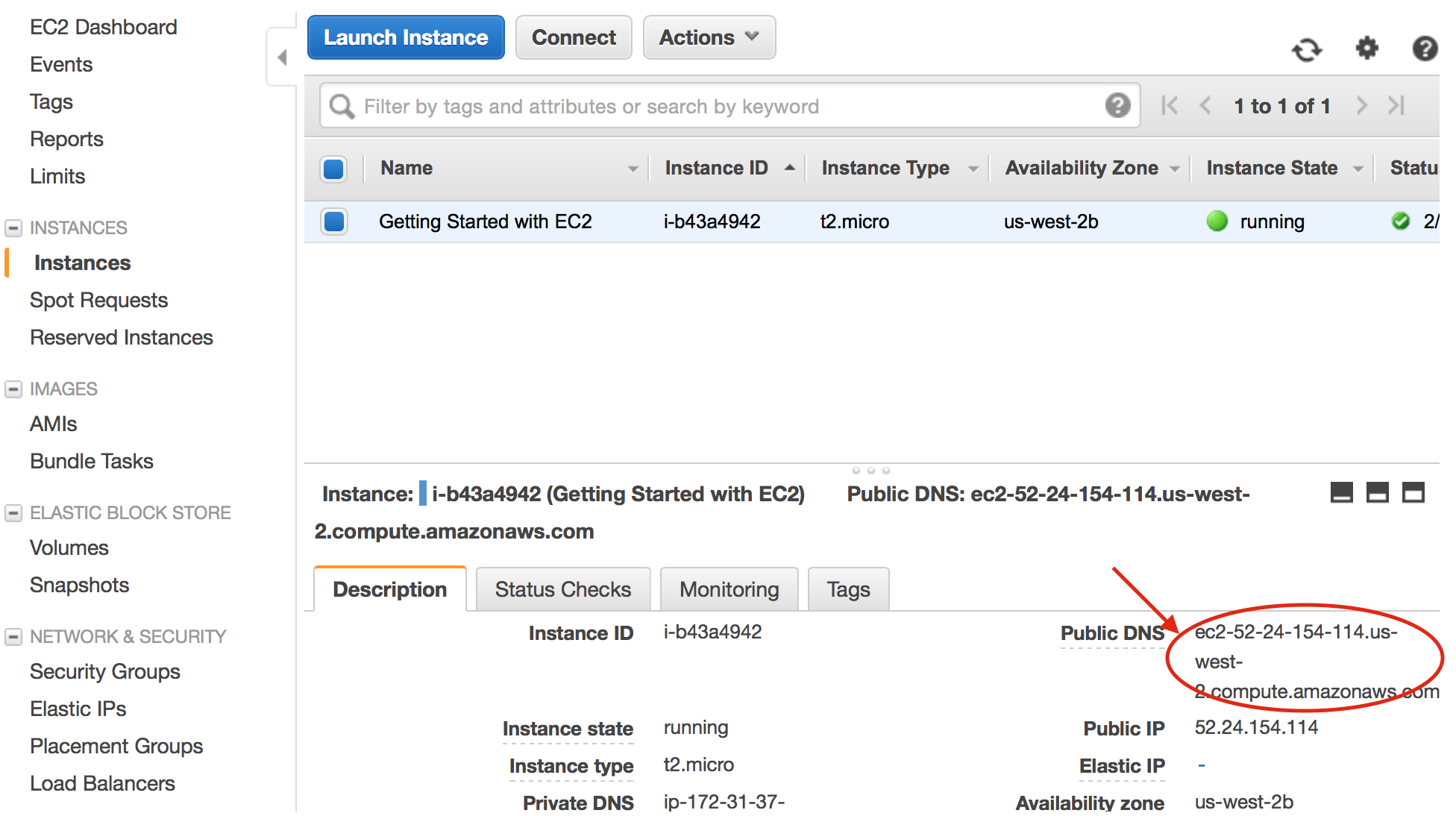This screenshot has height=816, width=1456.
Task: Click the Launch Instance button
Action: 406,37
